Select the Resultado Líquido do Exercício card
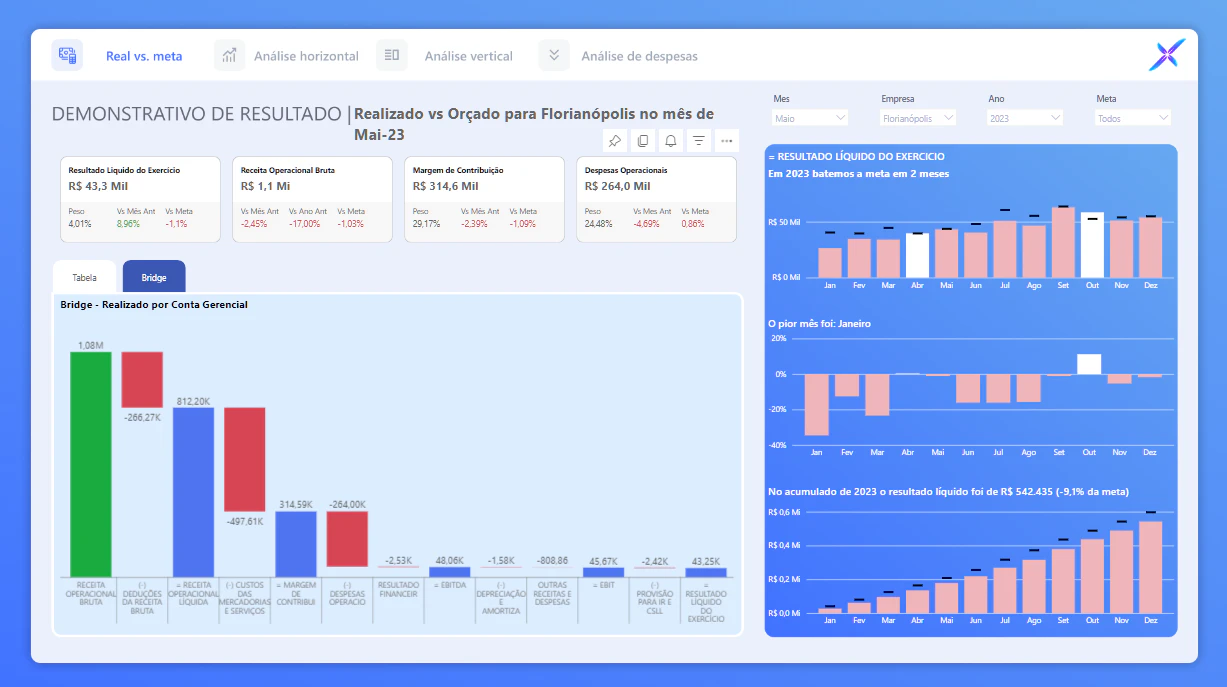Viewport: 1227px width, 687px height. click(140, 199)
